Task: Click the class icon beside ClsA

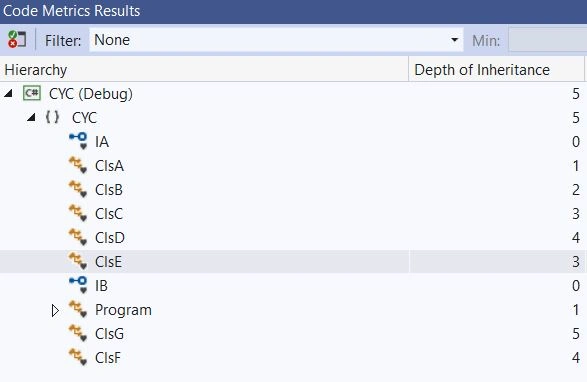Action: click(78, 165)
